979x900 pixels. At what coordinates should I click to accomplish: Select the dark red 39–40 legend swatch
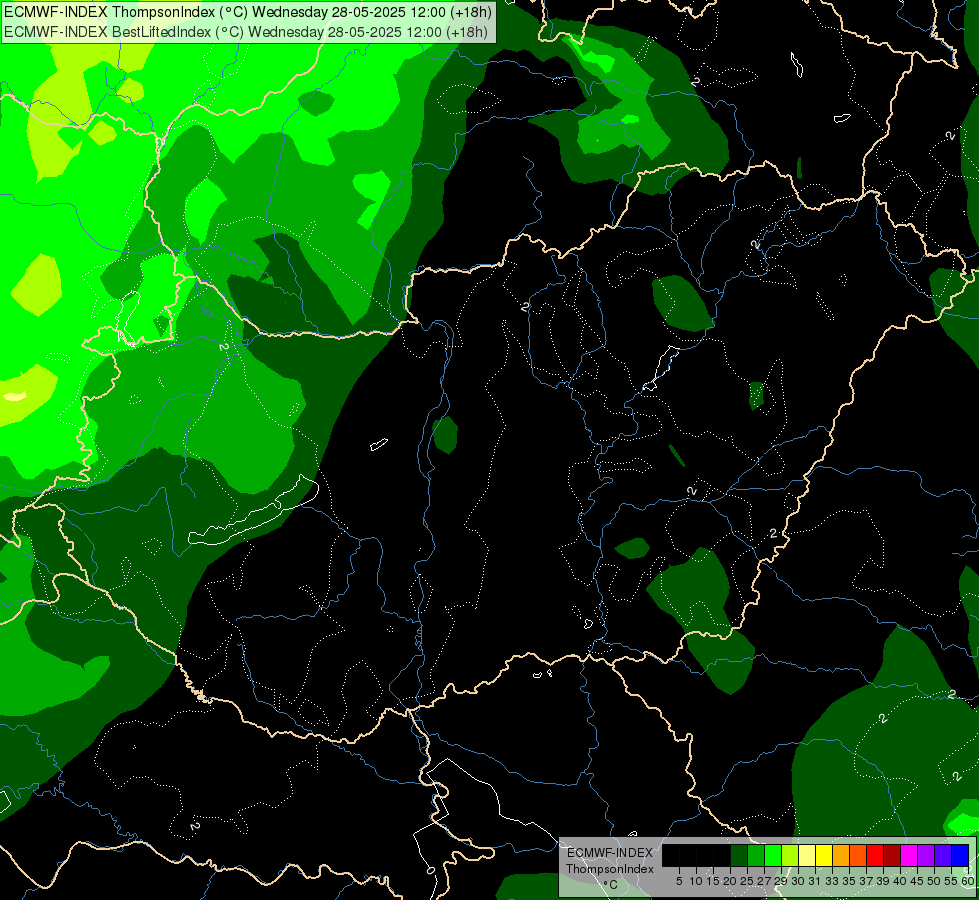click(892, 855)
